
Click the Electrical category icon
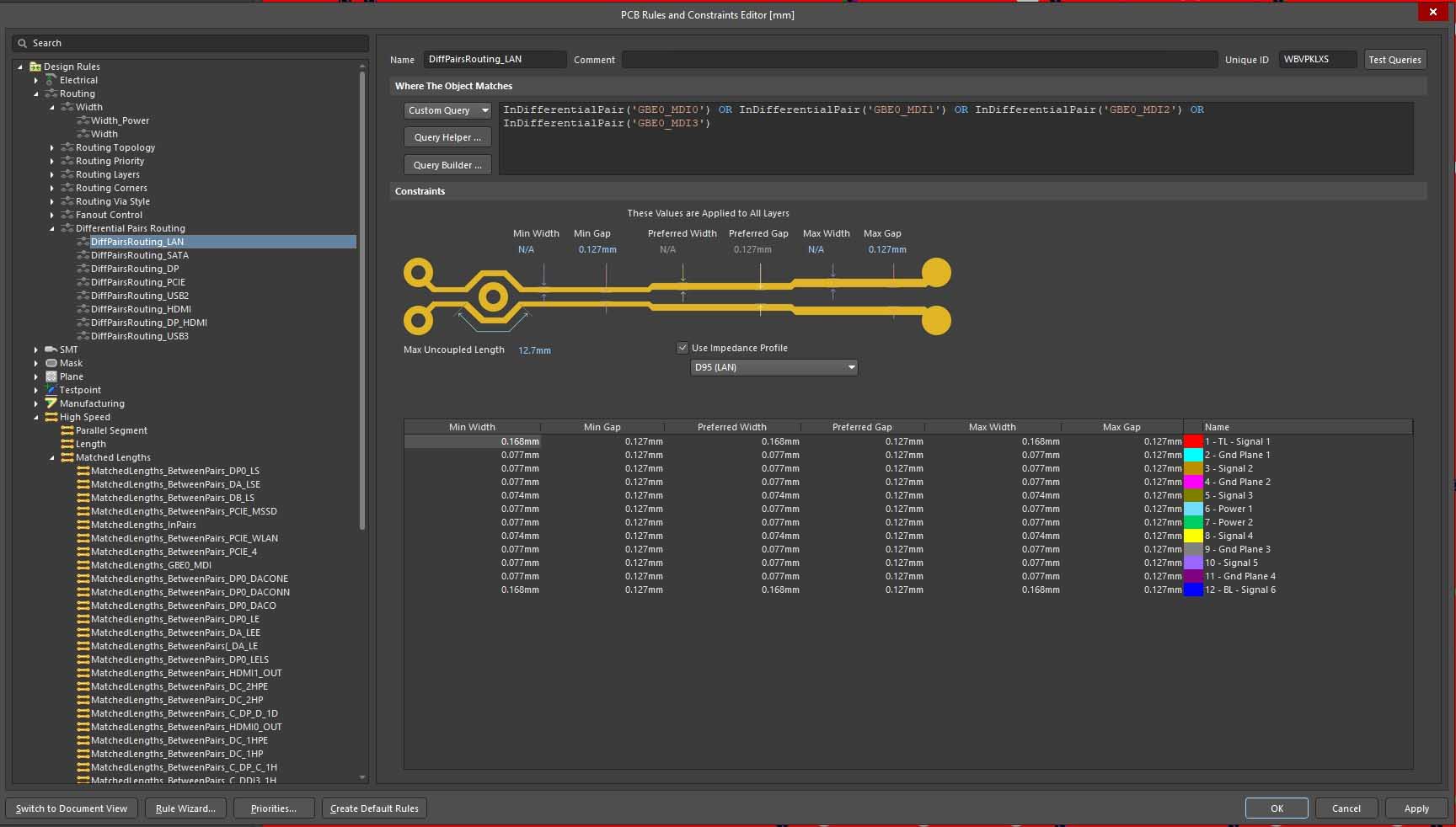[x=51, y=80]
